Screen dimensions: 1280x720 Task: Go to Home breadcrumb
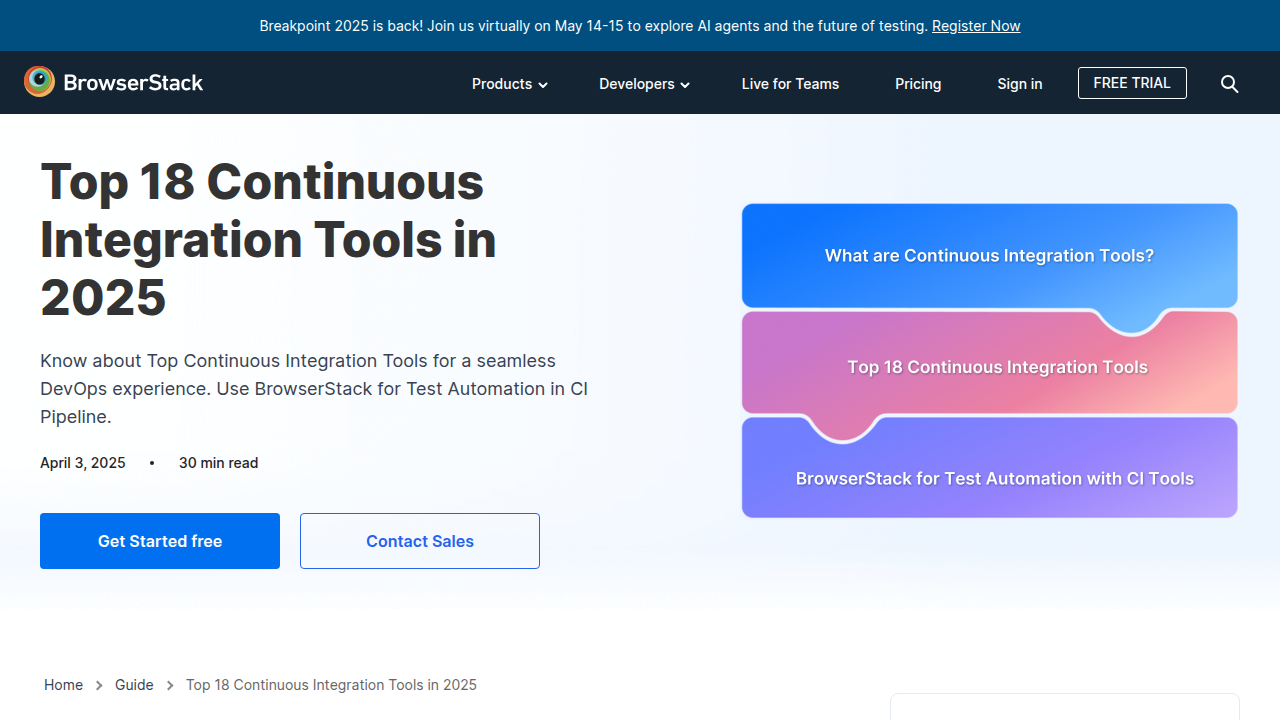pyautogui.click(x=63, y=685)
